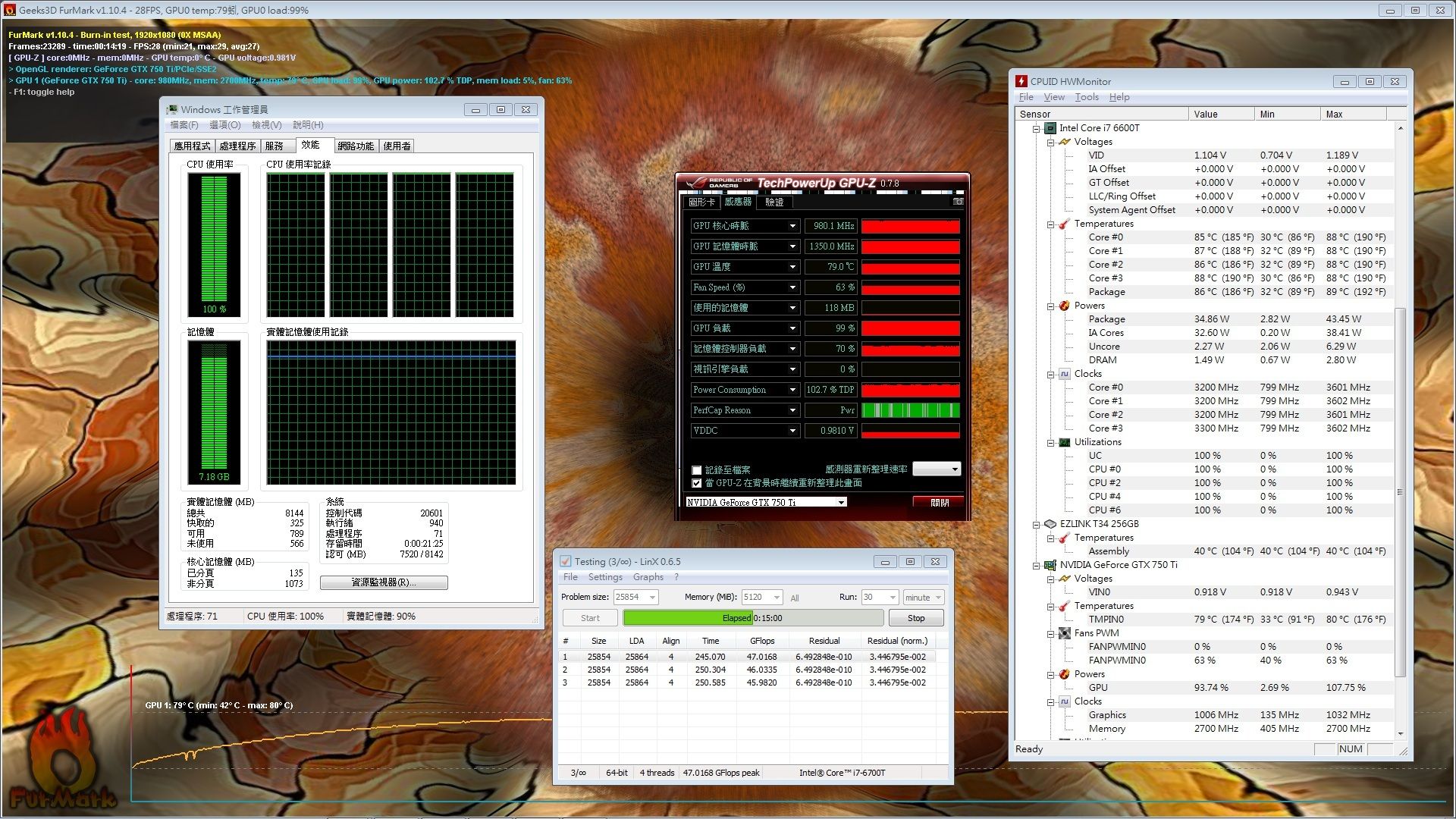Click Stop button in LinX
1456x819 pixels.
point(916,618)
